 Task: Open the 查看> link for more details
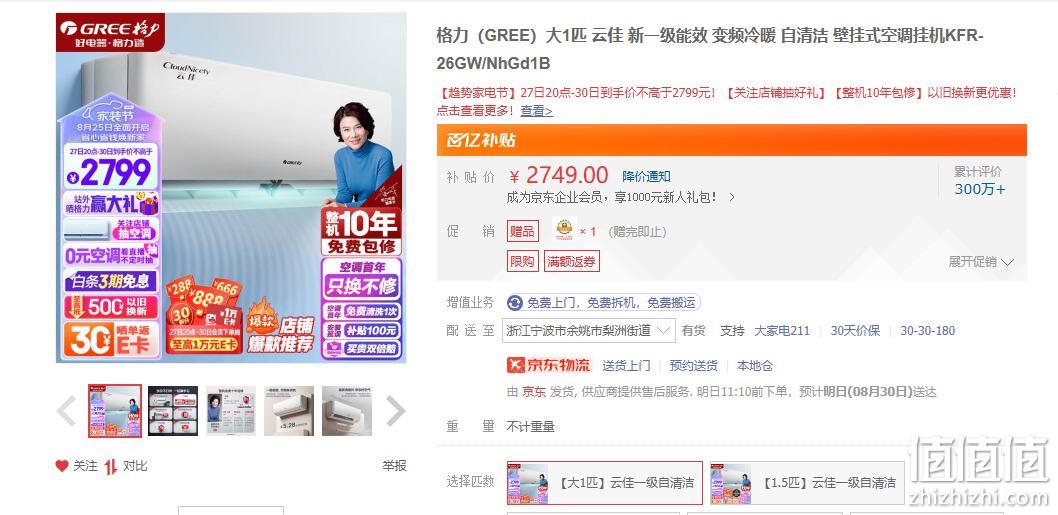pyautogui.click(x=536, y=111)
